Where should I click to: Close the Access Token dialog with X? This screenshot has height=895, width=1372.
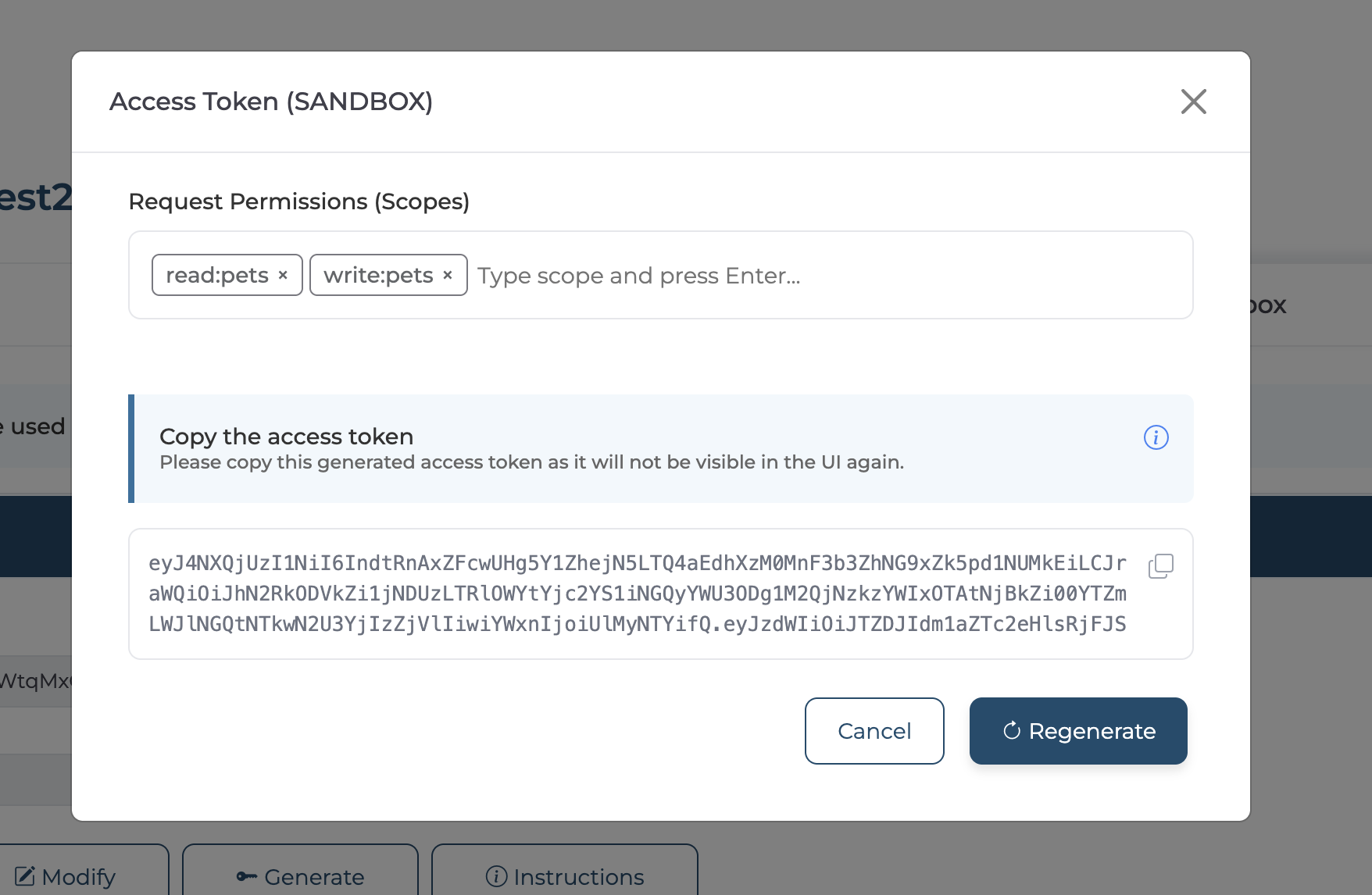click(1193, 102)
